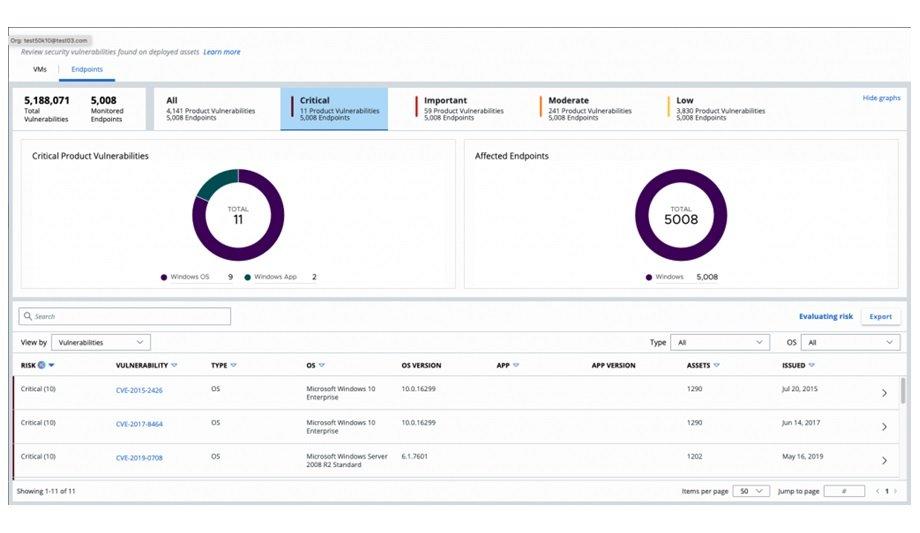Open the Type filter dropdown

719,342
